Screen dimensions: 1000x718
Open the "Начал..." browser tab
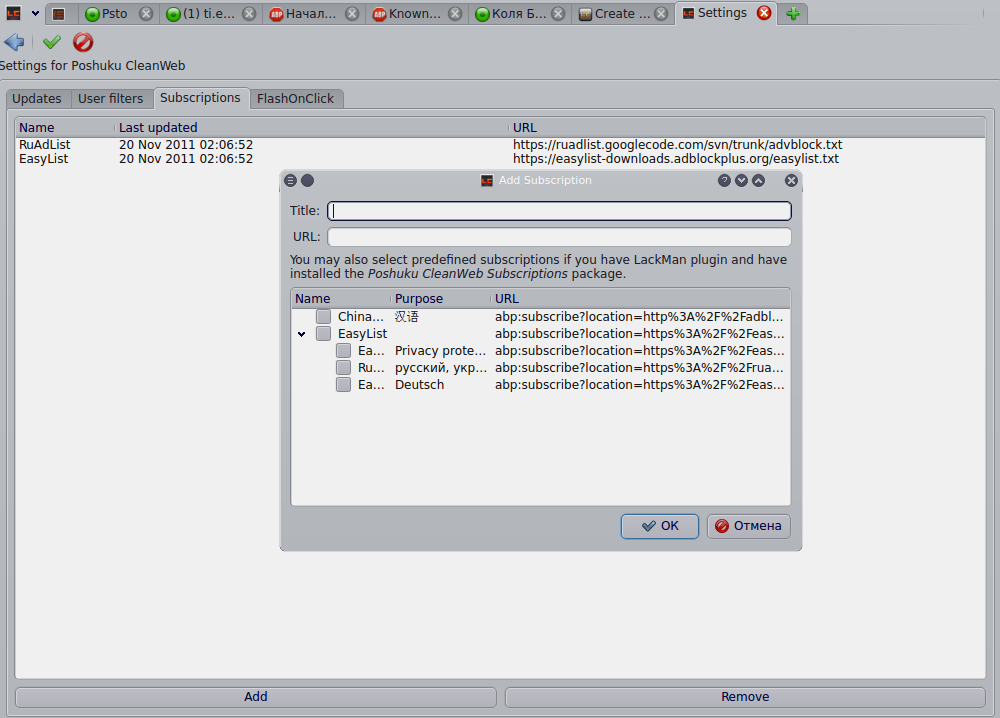(304, 13)
